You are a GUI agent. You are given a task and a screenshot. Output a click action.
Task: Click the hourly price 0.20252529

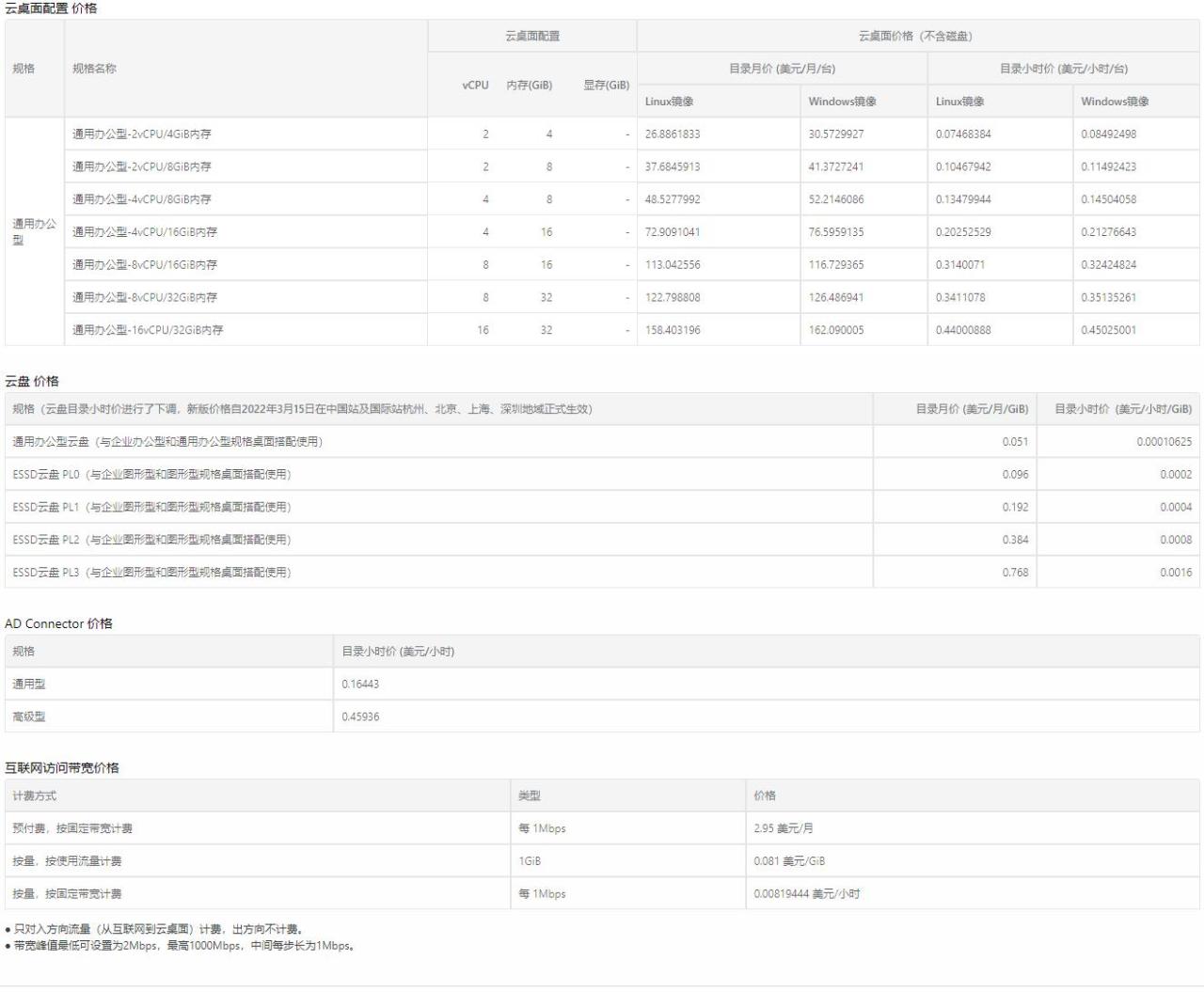tap(963, 232)
